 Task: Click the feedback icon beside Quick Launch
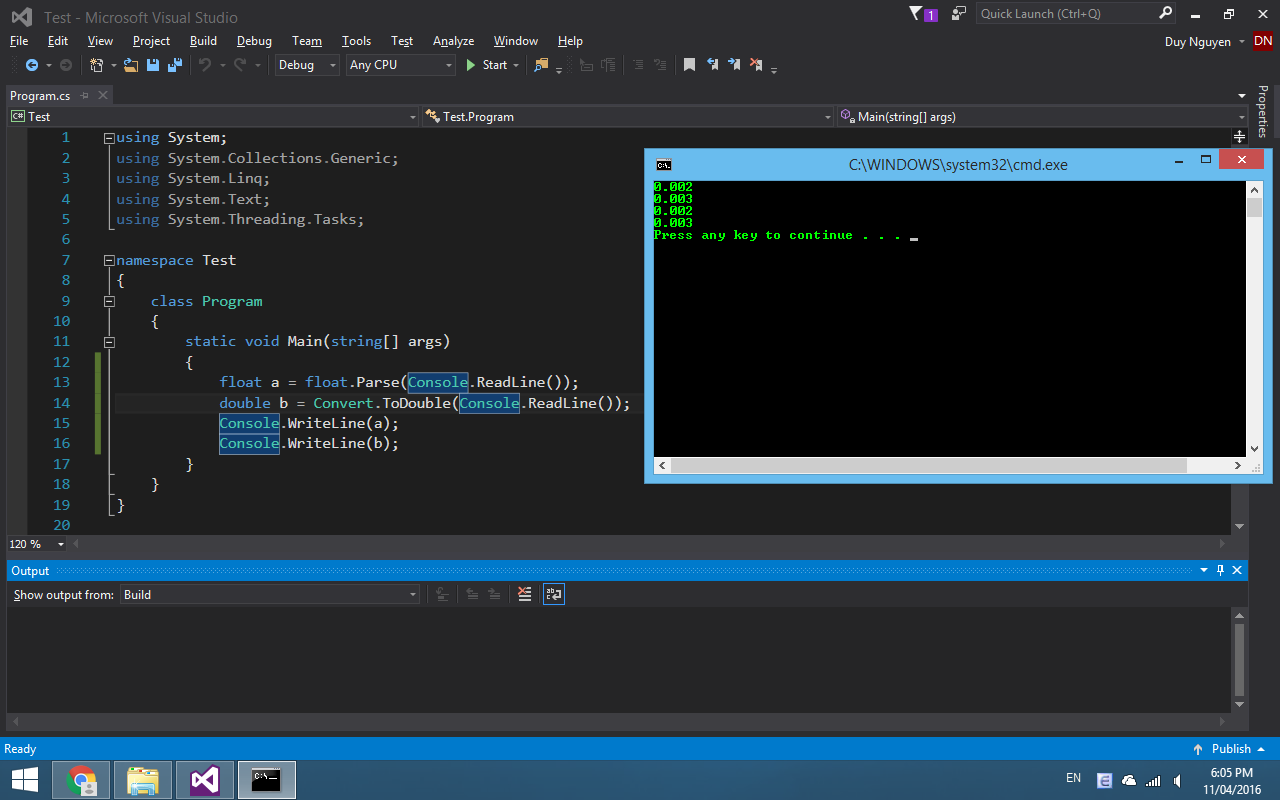959,14
